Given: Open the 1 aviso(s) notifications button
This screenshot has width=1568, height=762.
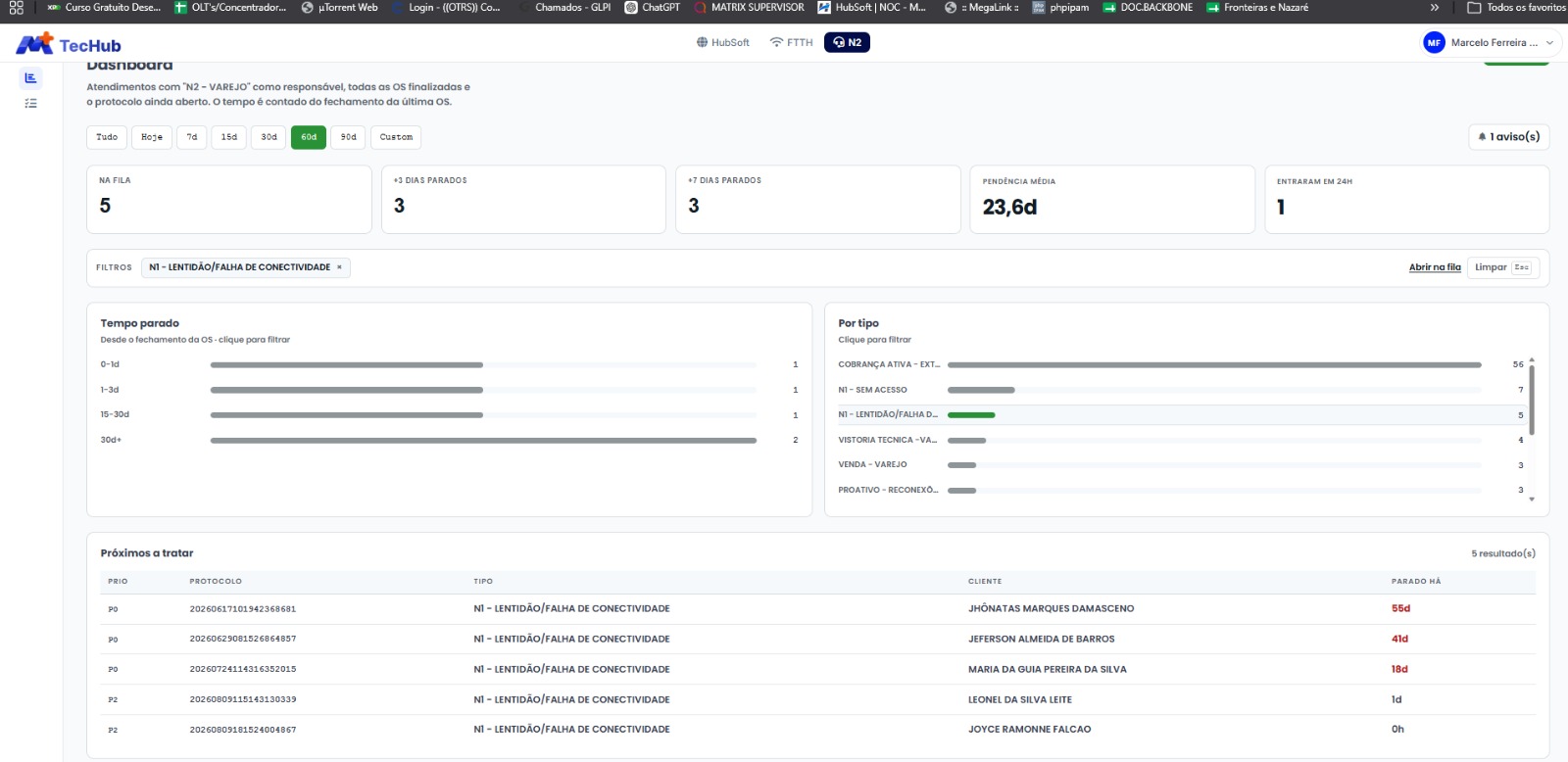Looking at the screenshot, I should (1509, 137).
